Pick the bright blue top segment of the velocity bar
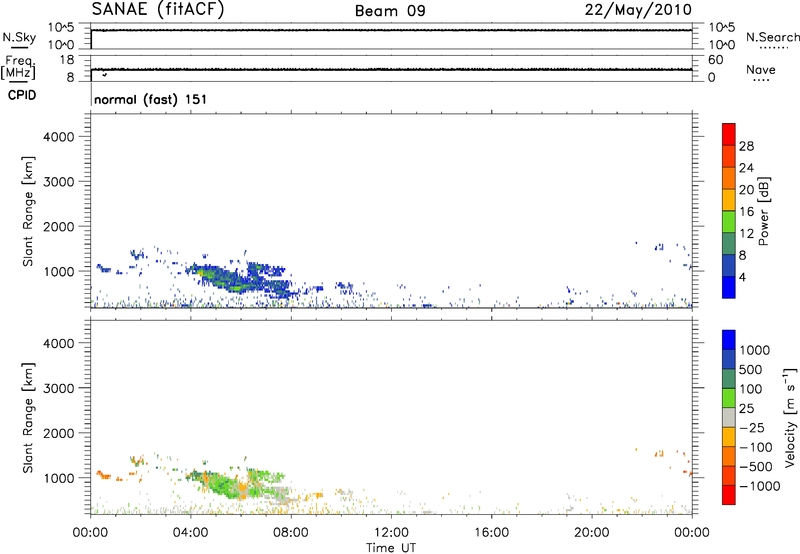This screenshot has width=800, height=554. point(729,340)
